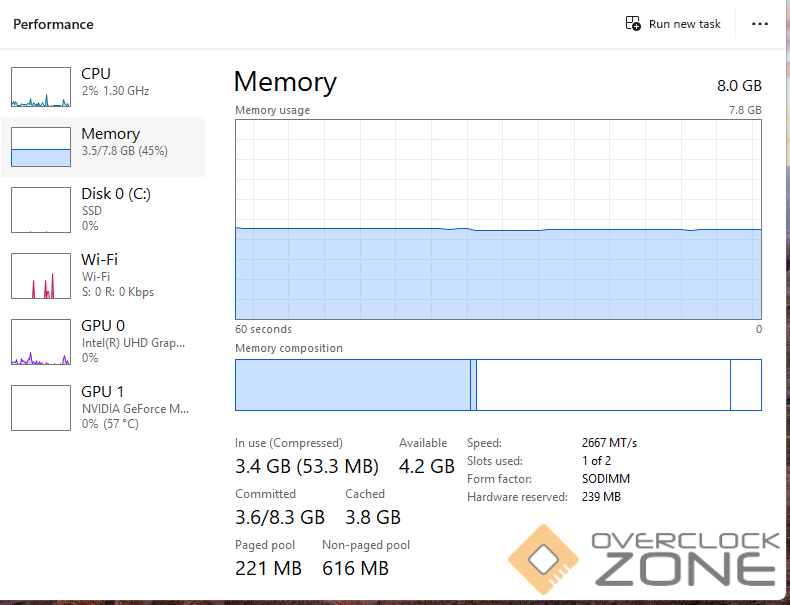This screenshot has height=605, width=790.
Task: Click the Disk 0 (C:) graph thumbnail
Action: pos(41,209)
